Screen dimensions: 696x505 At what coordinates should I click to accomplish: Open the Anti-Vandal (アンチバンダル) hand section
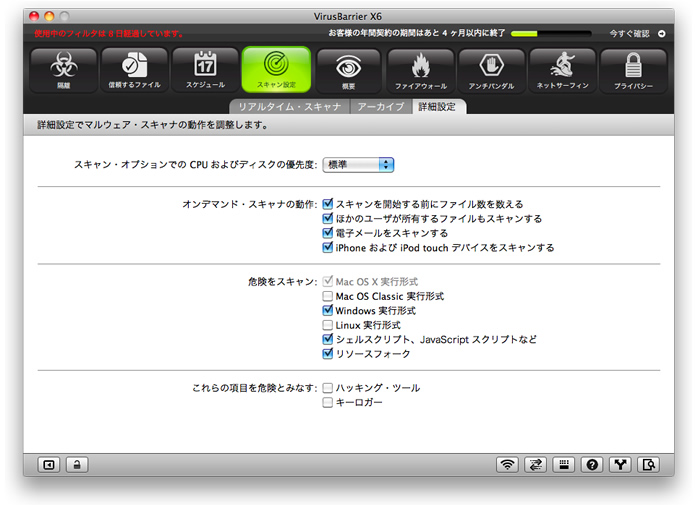tap(491, 70)
